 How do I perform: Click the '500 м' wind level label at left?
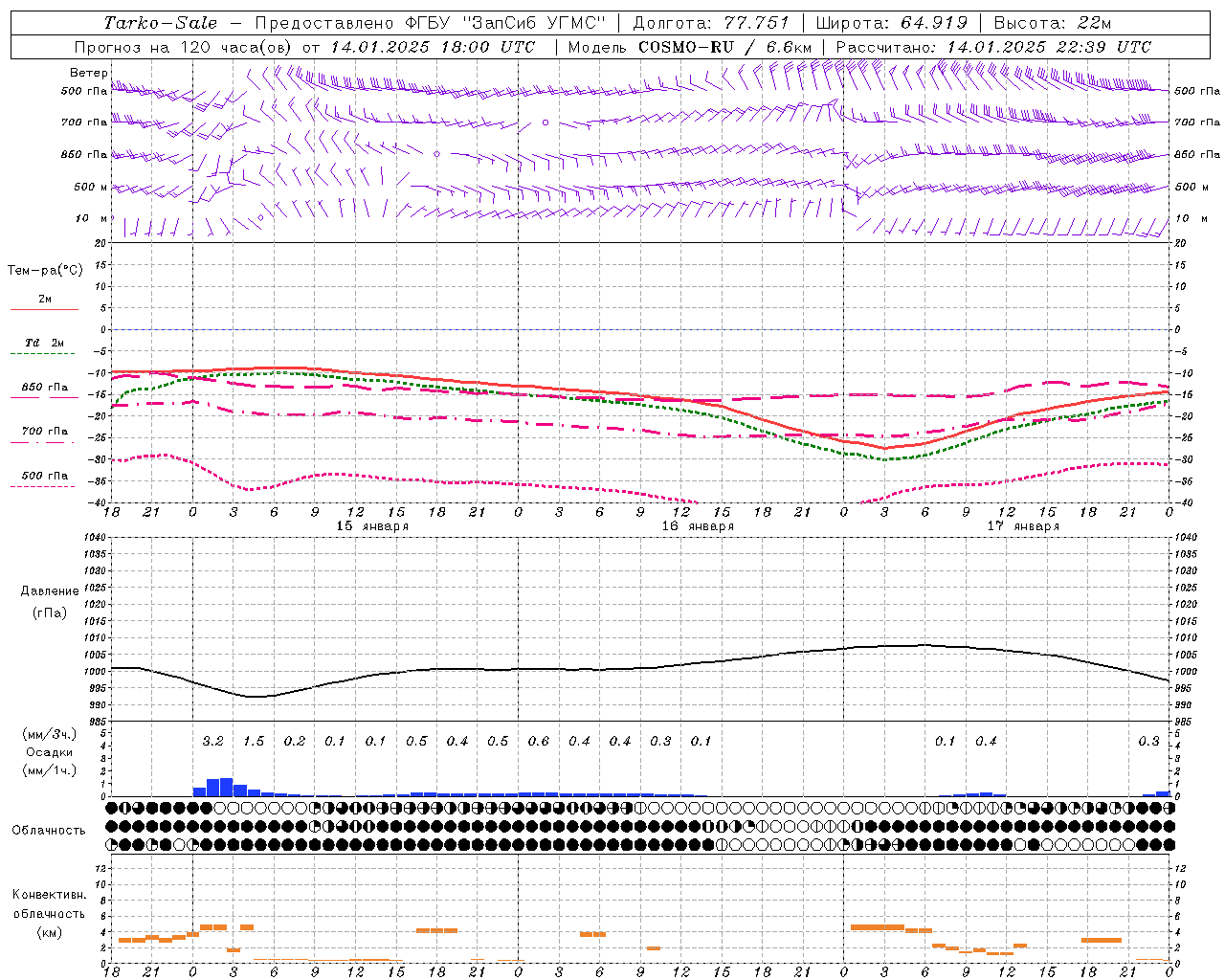click(x=91, y=187)
